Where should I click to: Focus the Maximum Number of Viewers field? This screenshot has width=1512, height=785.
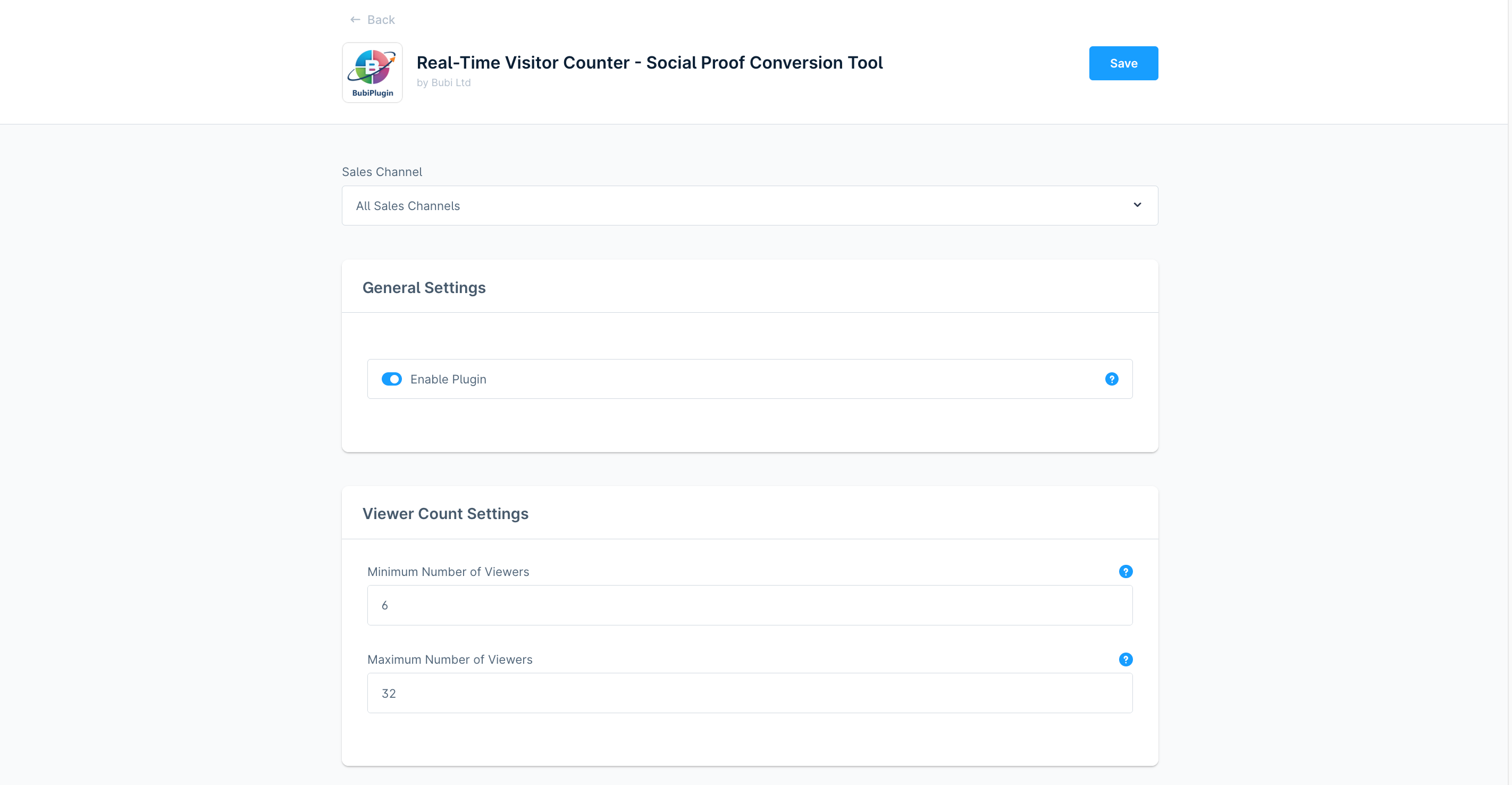click(749, 694)
